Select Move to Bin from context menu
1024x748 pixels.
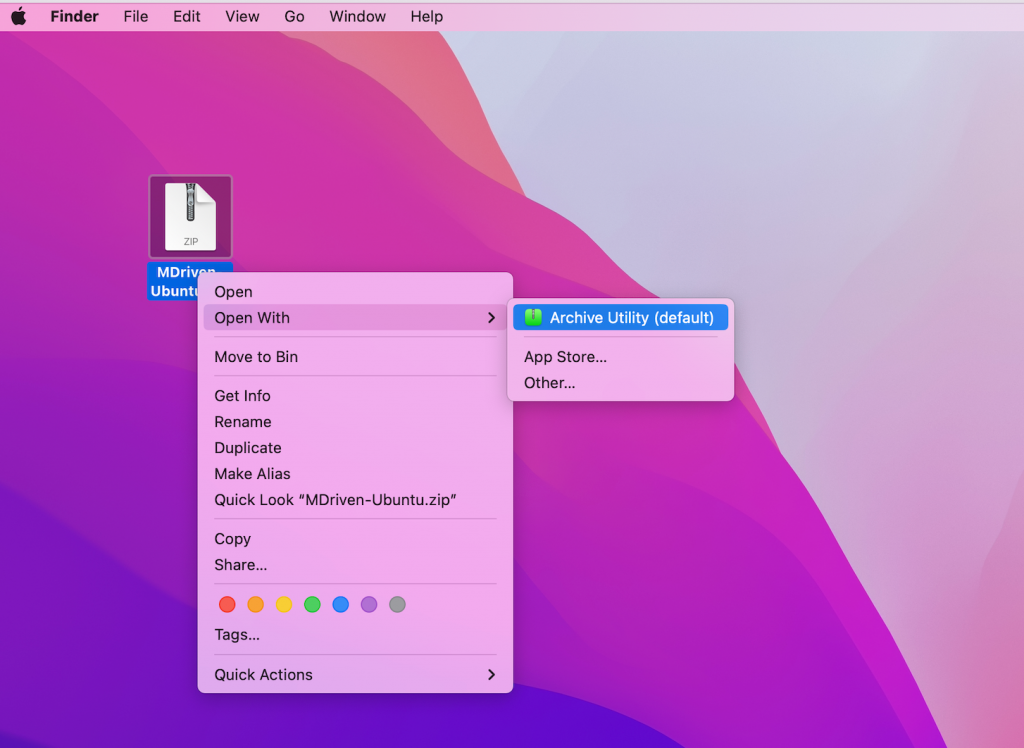256,357
